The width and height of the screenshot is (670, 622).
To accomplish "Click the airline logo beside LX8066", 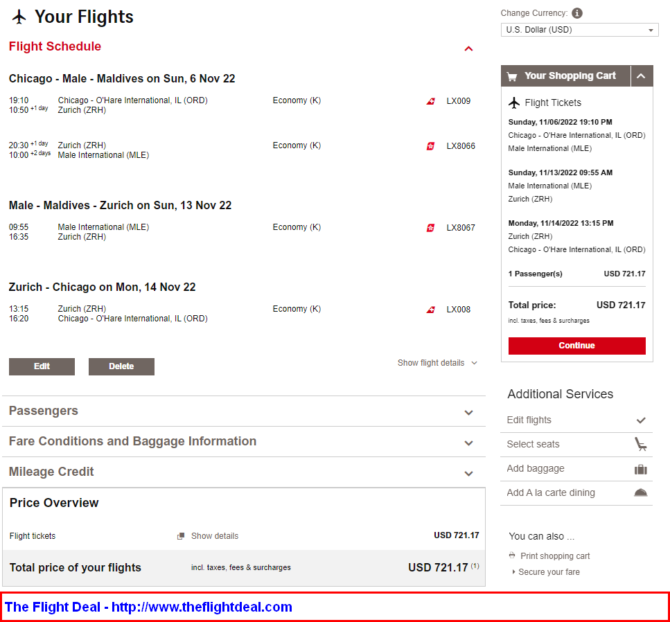I will (431, 146).
